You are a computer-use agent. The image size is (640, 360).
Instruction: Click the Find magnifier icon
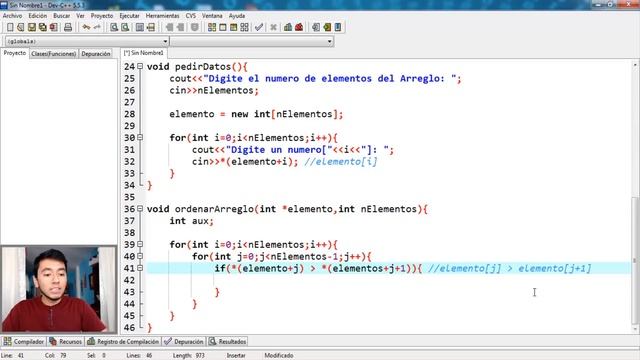coord(114,27)
